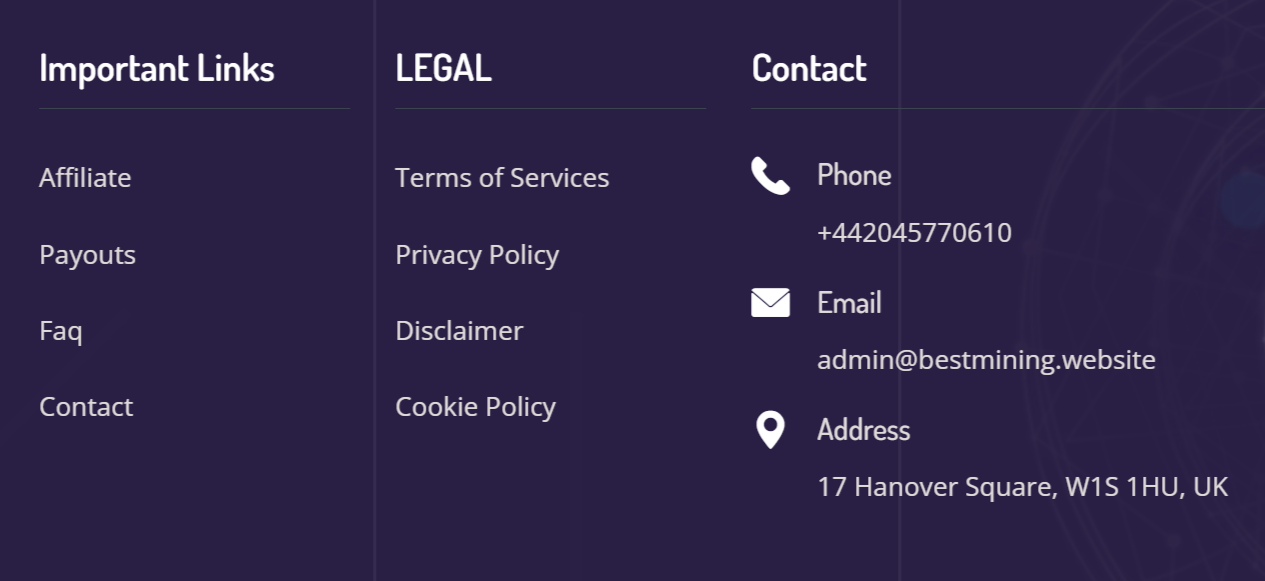Open the Faq link

coord(60,331)
